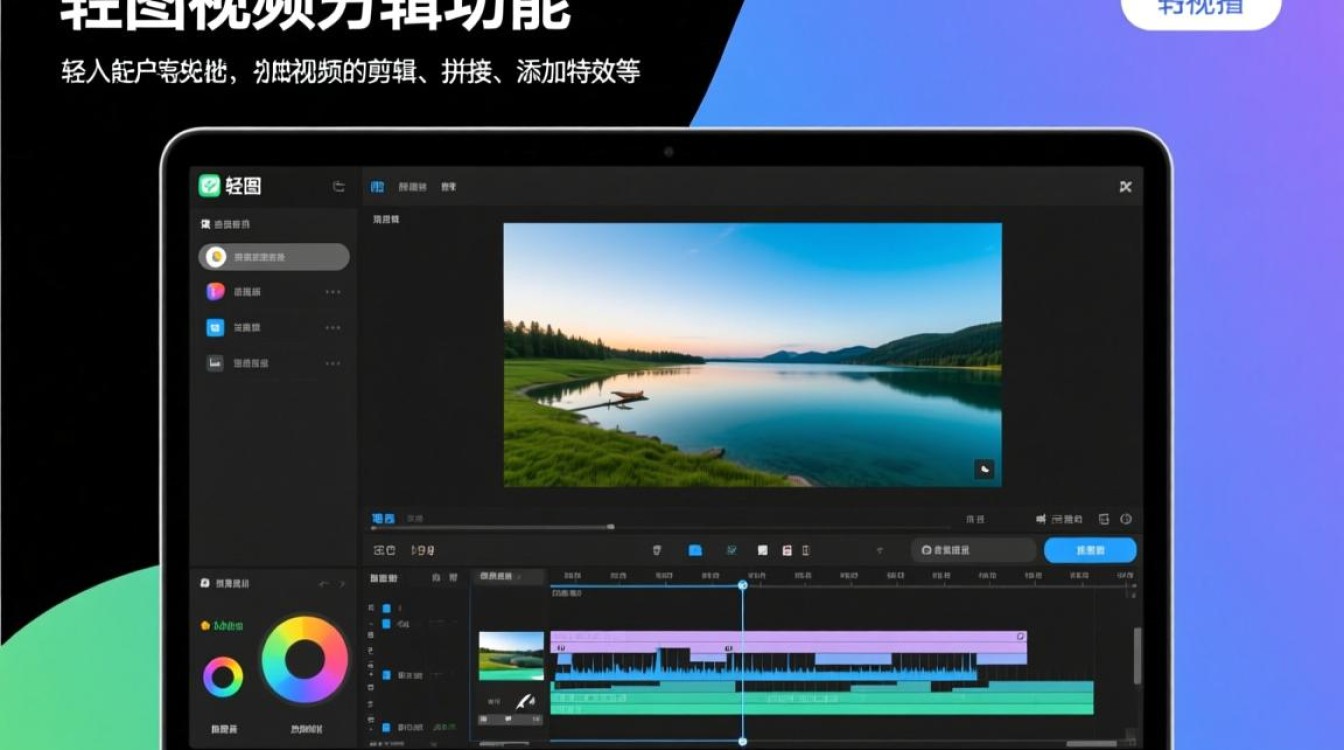
Task: Click the lake landscape preview image
Action: 752,355
